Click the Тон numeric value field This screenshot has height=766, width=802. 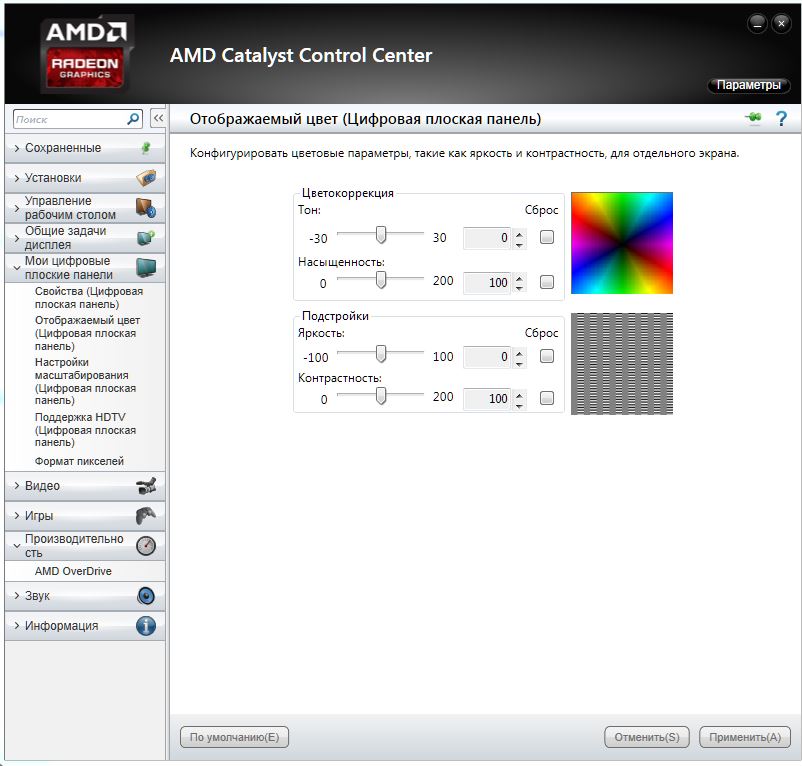coord(488,238)
